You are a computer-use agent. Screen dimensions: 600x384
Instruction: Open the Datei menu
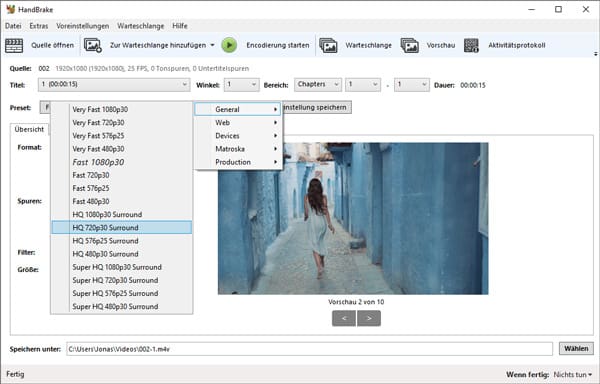coord(13,26)
